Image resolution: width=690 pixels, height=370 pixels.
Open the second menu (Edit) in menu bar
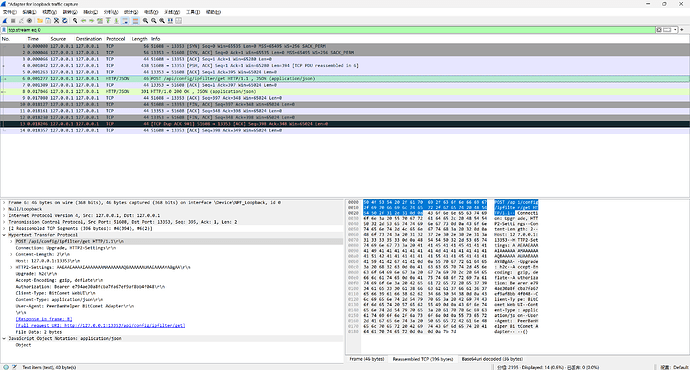pyautogui.click(x=29, y=12)
